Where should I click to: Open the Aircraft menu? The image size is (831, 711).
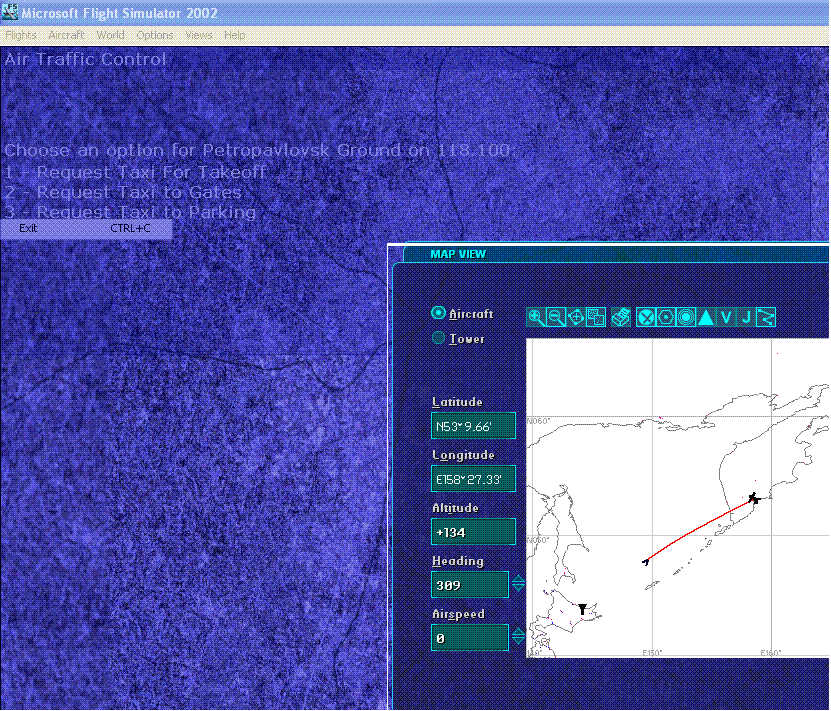tap(66, 35)
